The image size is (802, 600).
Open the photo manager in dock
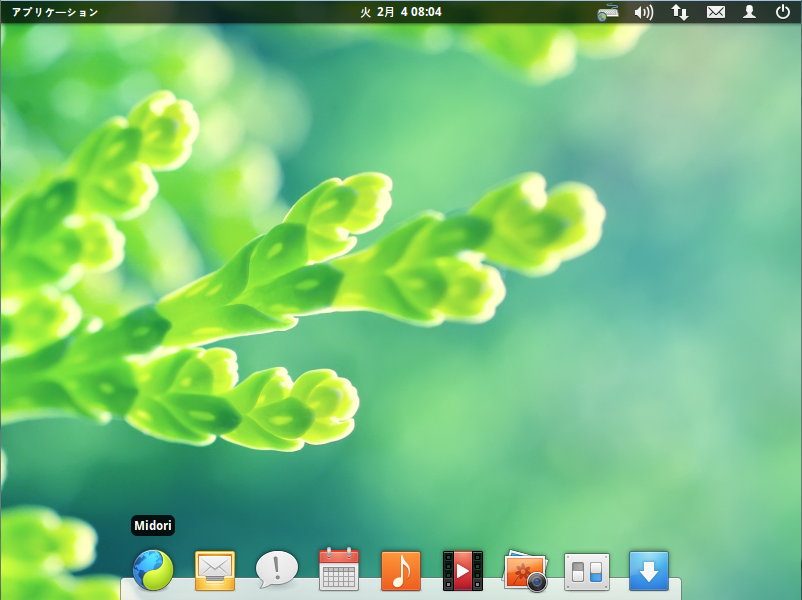click(x=525, y=570)
